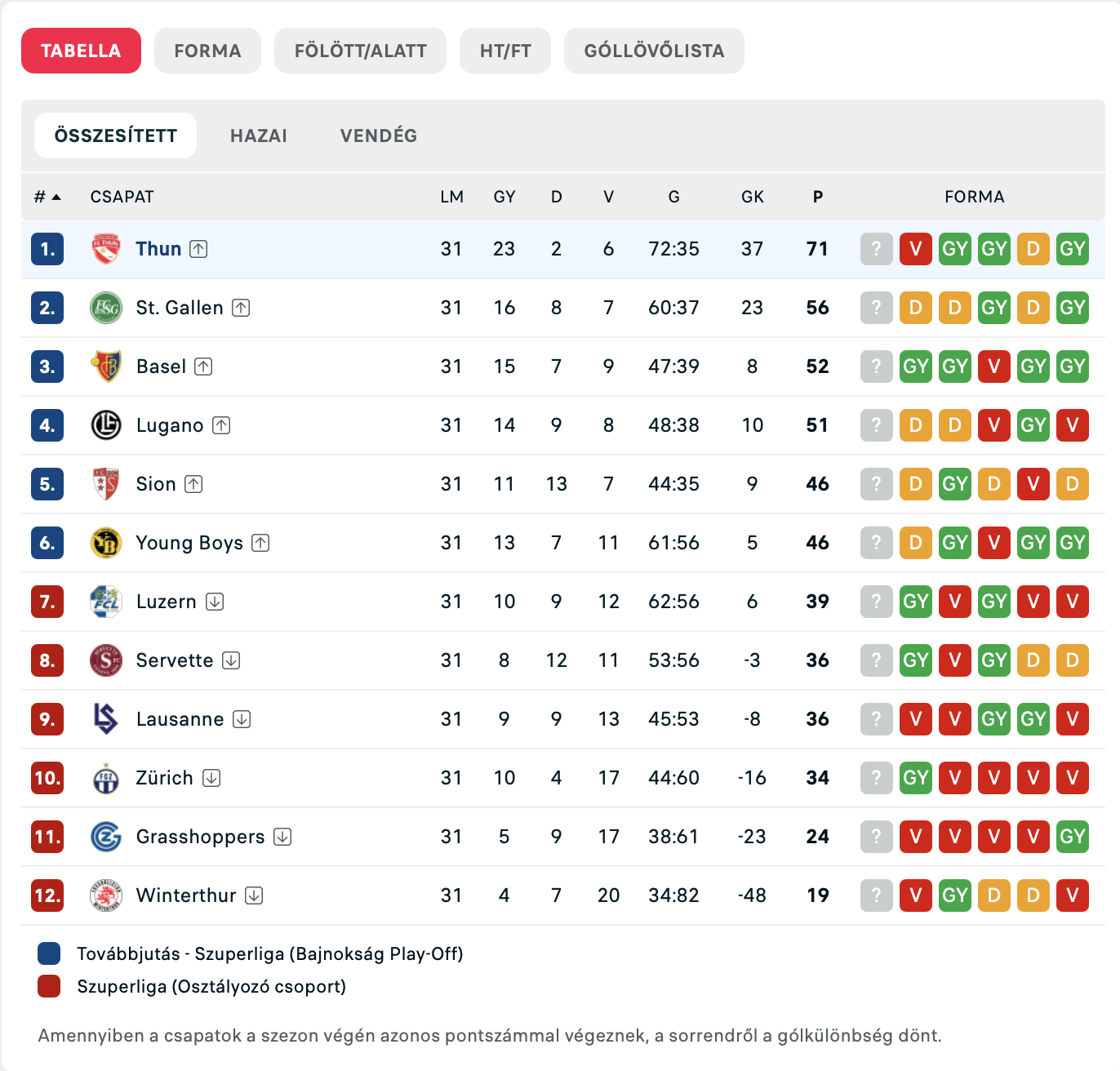Switch to the HAZAI standings view
This screenshot has height=1071, width=1120.
pos(259,136)
